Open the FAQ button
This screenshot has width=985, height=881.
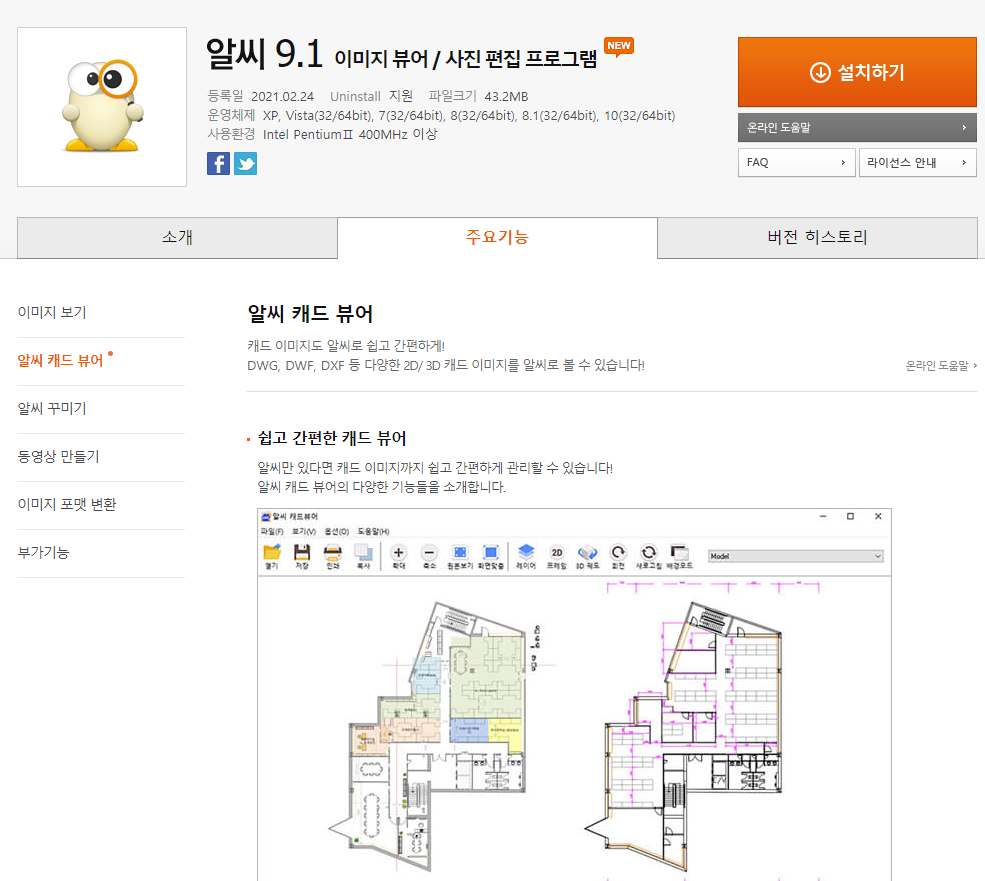tap(797, 163)
